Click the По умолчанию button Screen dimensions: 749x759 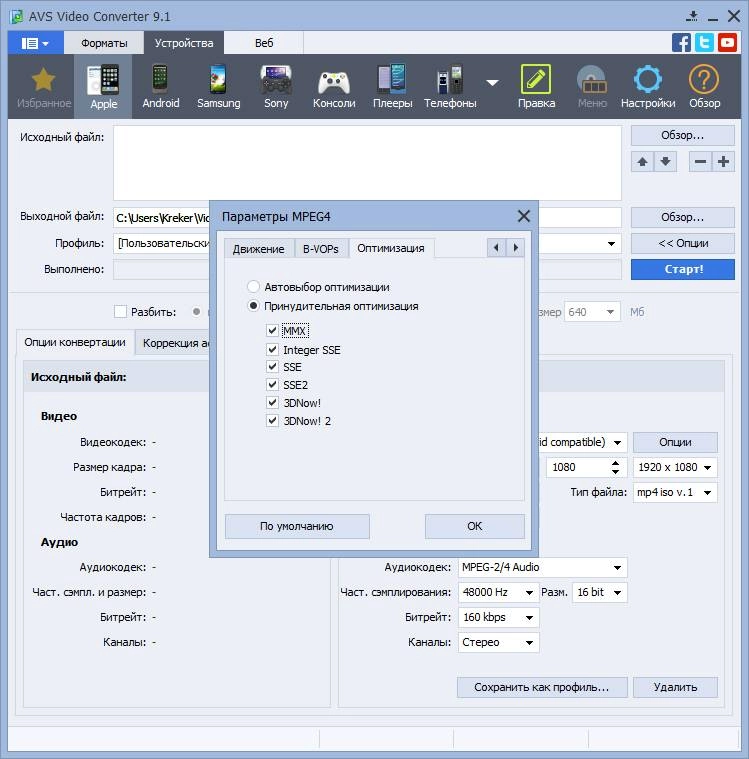tap(297, 526)
